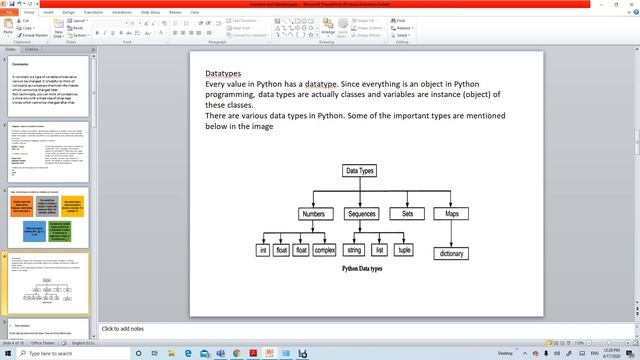The height and width of the screenshot is (360, 640).
Task: Click the Paste button in Clipboard group
Action: pos(8,27)
